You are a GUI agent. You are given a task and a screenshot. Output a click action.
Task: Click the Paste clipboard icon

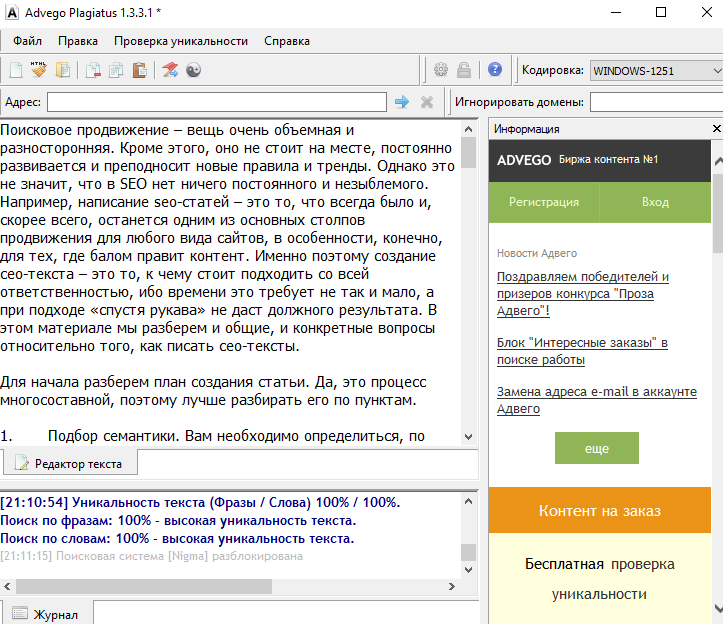point(139,70)
